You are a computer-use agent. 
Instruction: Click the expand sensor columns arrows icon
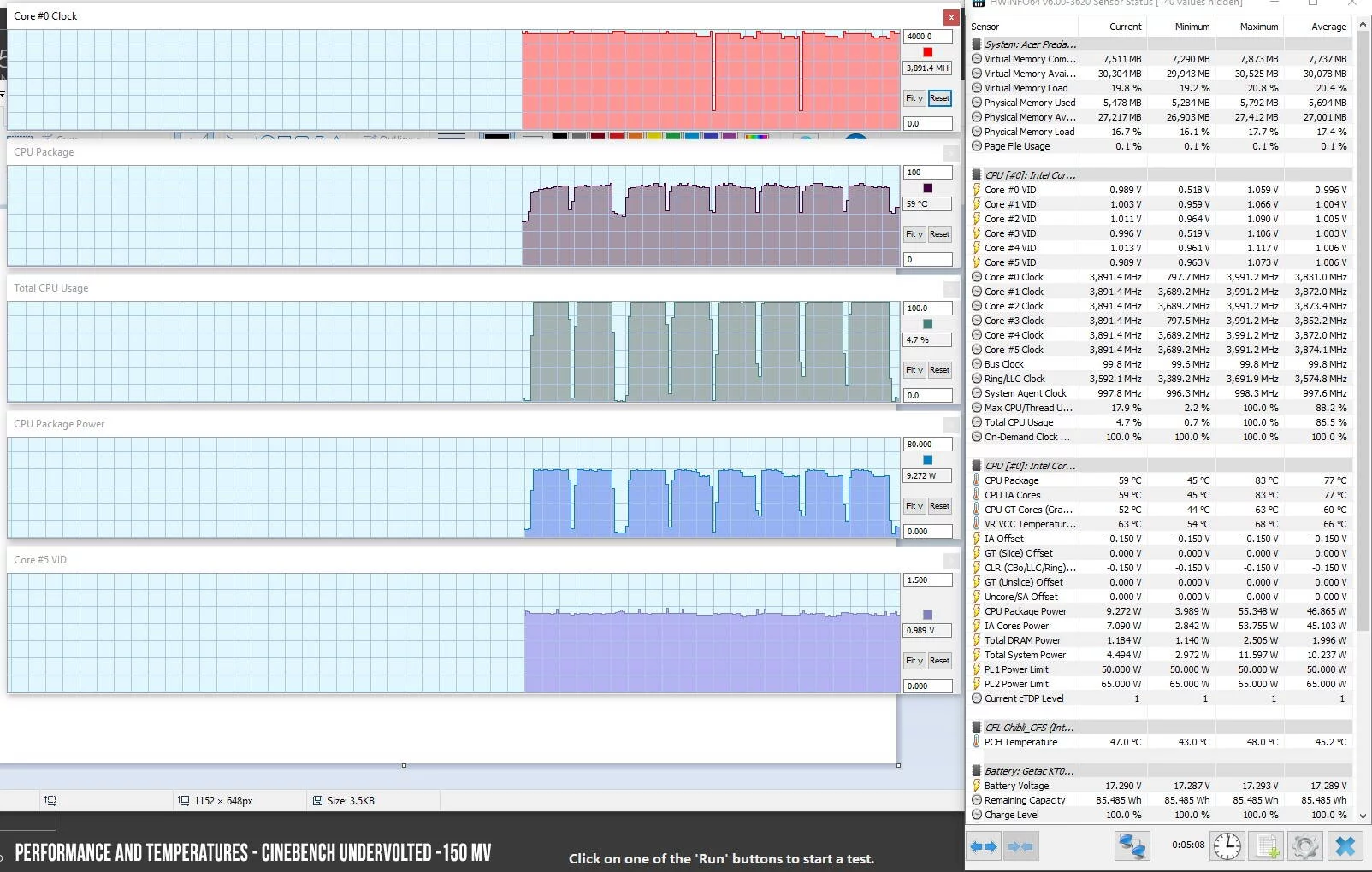[985, 846]
